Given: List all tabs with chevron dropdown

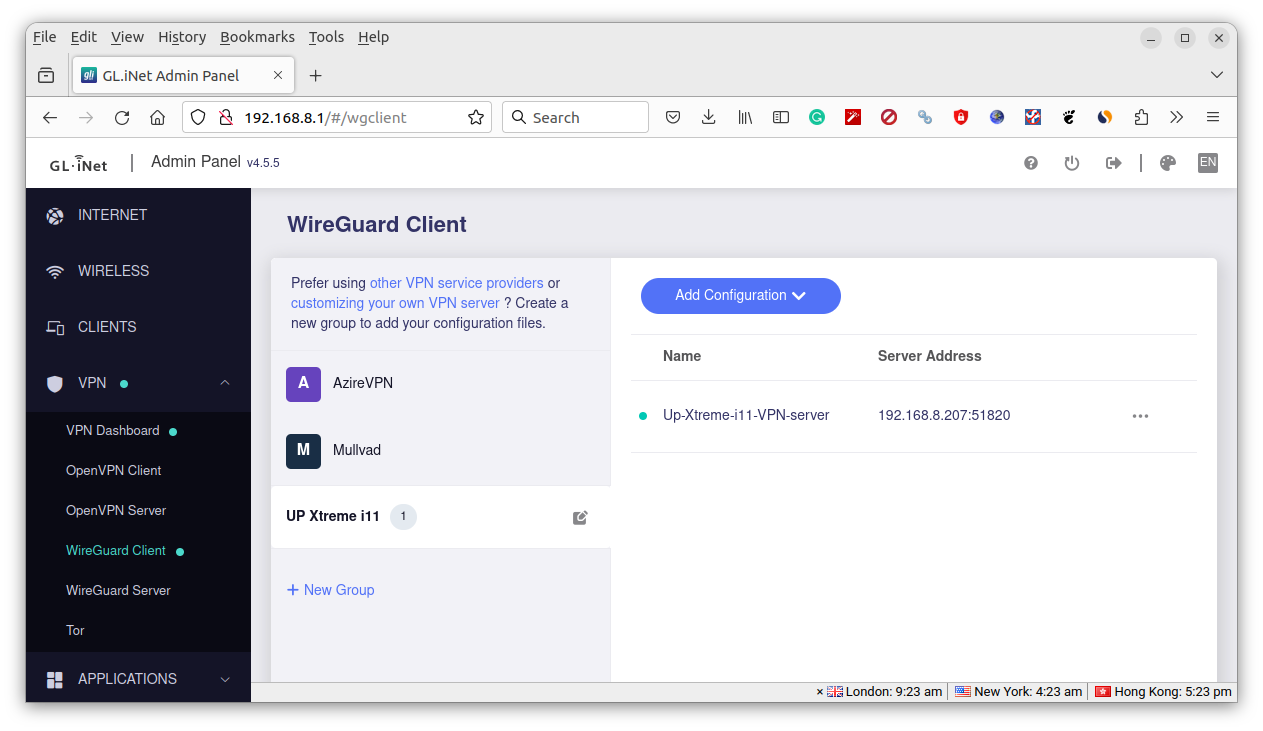Looking at the screenshot, I should pos(1217,75).
